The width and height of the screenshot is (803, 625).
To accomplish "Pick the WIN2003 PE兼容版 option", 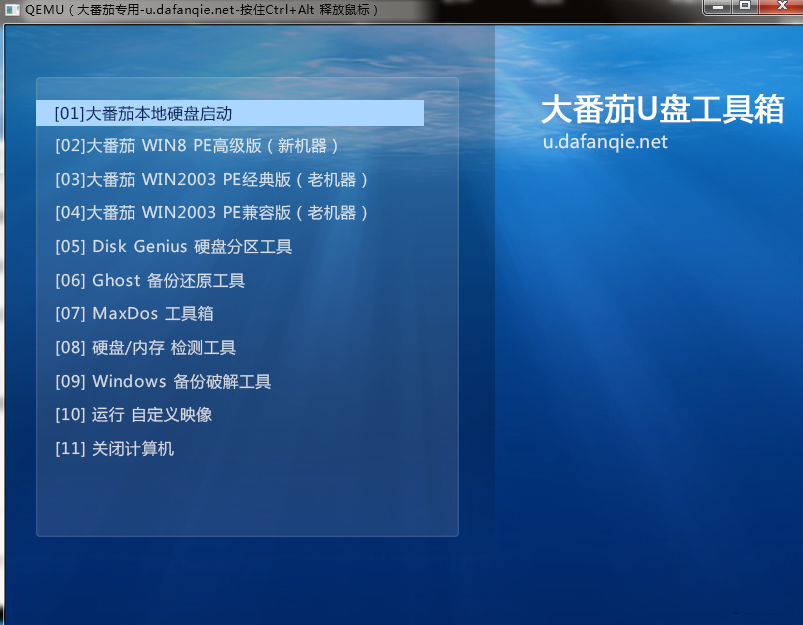I will point(212,213).
